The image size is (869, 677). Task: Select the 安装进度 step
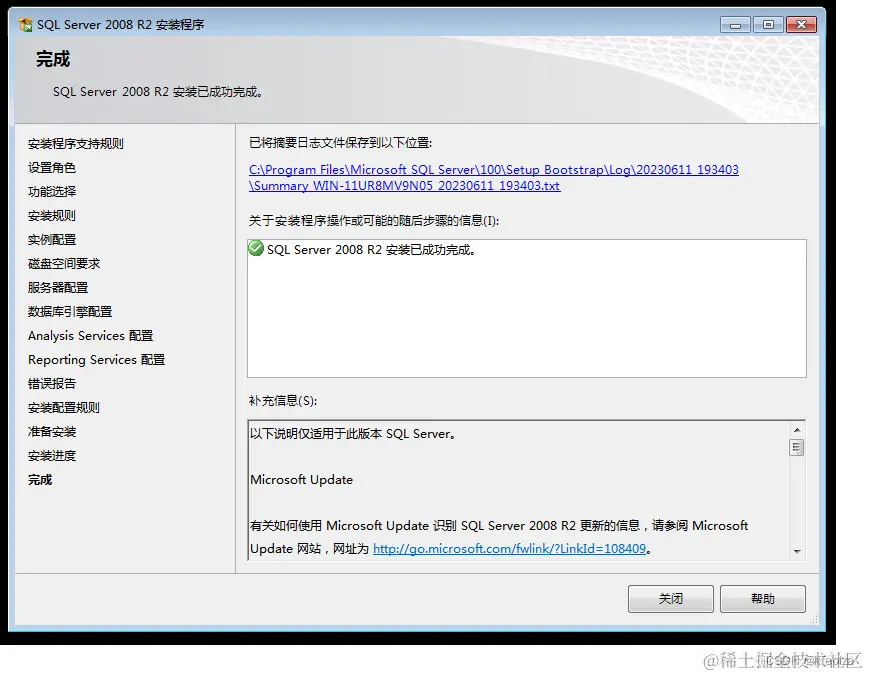tap(52, 455)
